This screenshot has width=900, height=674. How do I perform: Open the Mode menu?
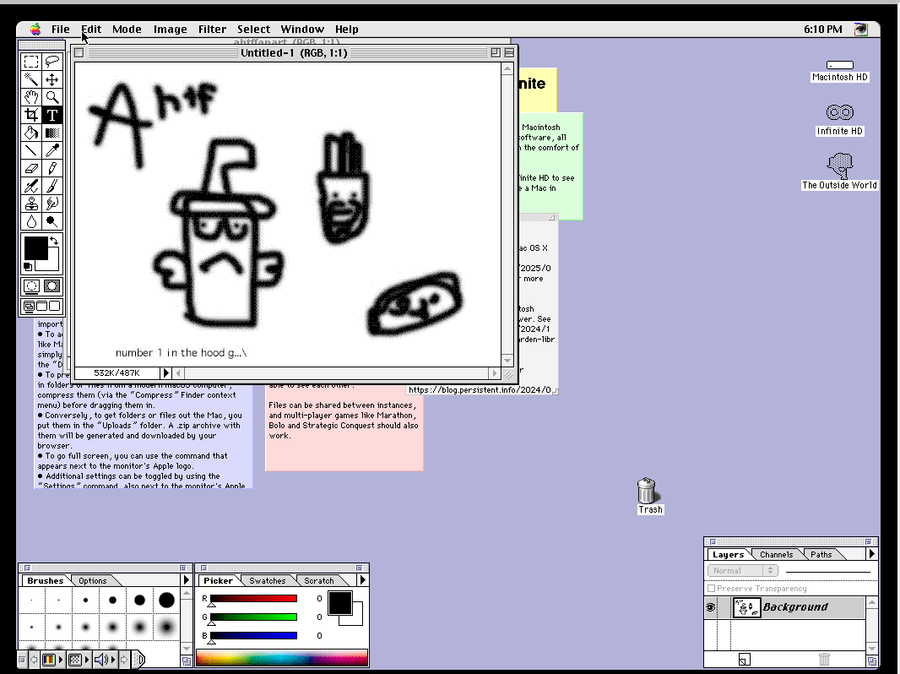(126, 29)
